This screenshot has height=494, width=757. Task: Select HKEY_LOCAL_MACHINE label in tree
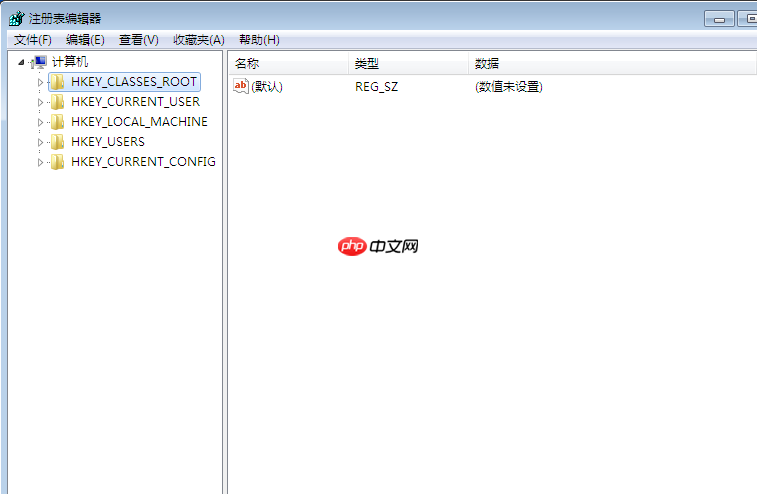pyautogui.click(x=139, y=122)
